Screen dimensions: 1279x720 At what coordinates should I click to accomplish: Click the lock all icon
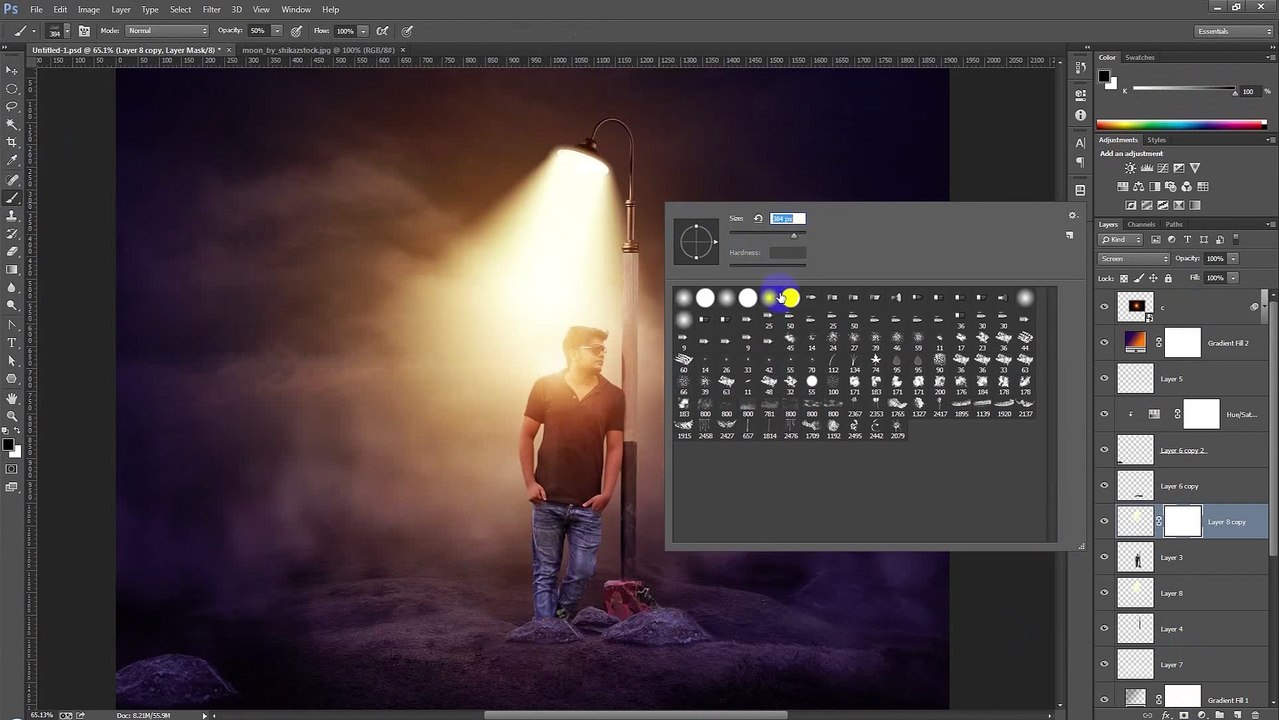point(1167,278)
